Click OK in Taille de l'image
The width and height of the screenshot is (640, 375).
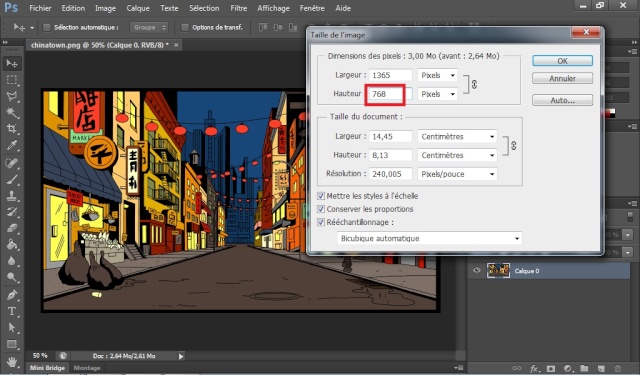click(x=562, y=61)
